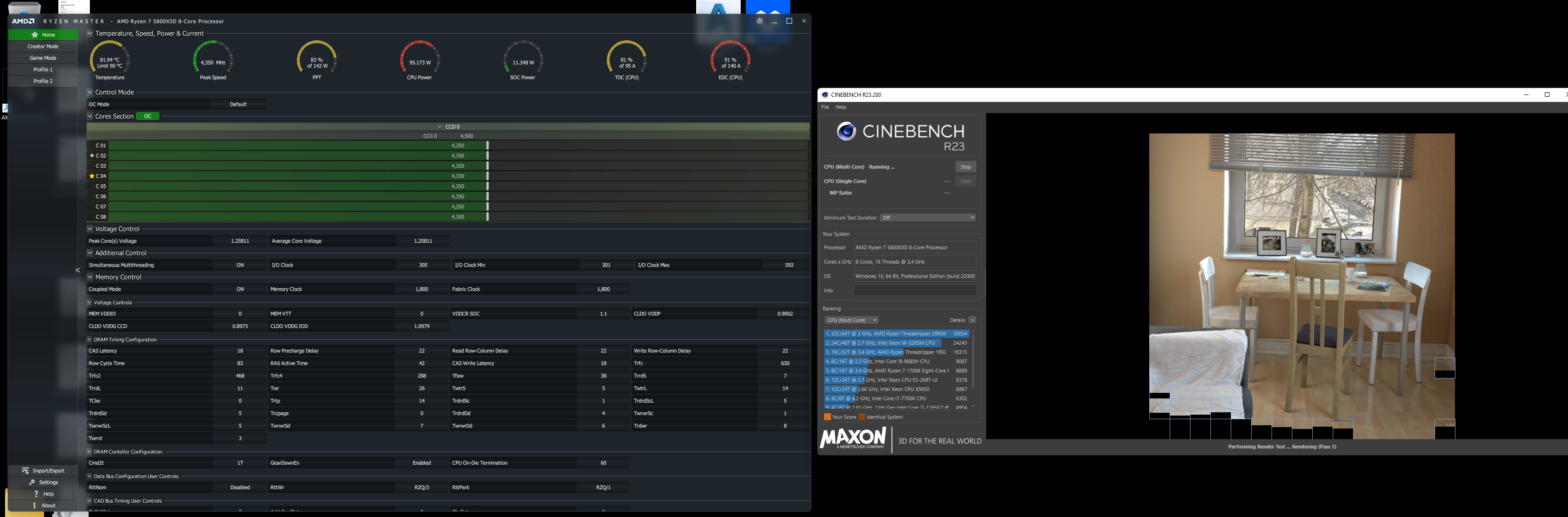Open CPU (Multi Core) ranking dropdown

coord(851,320)
